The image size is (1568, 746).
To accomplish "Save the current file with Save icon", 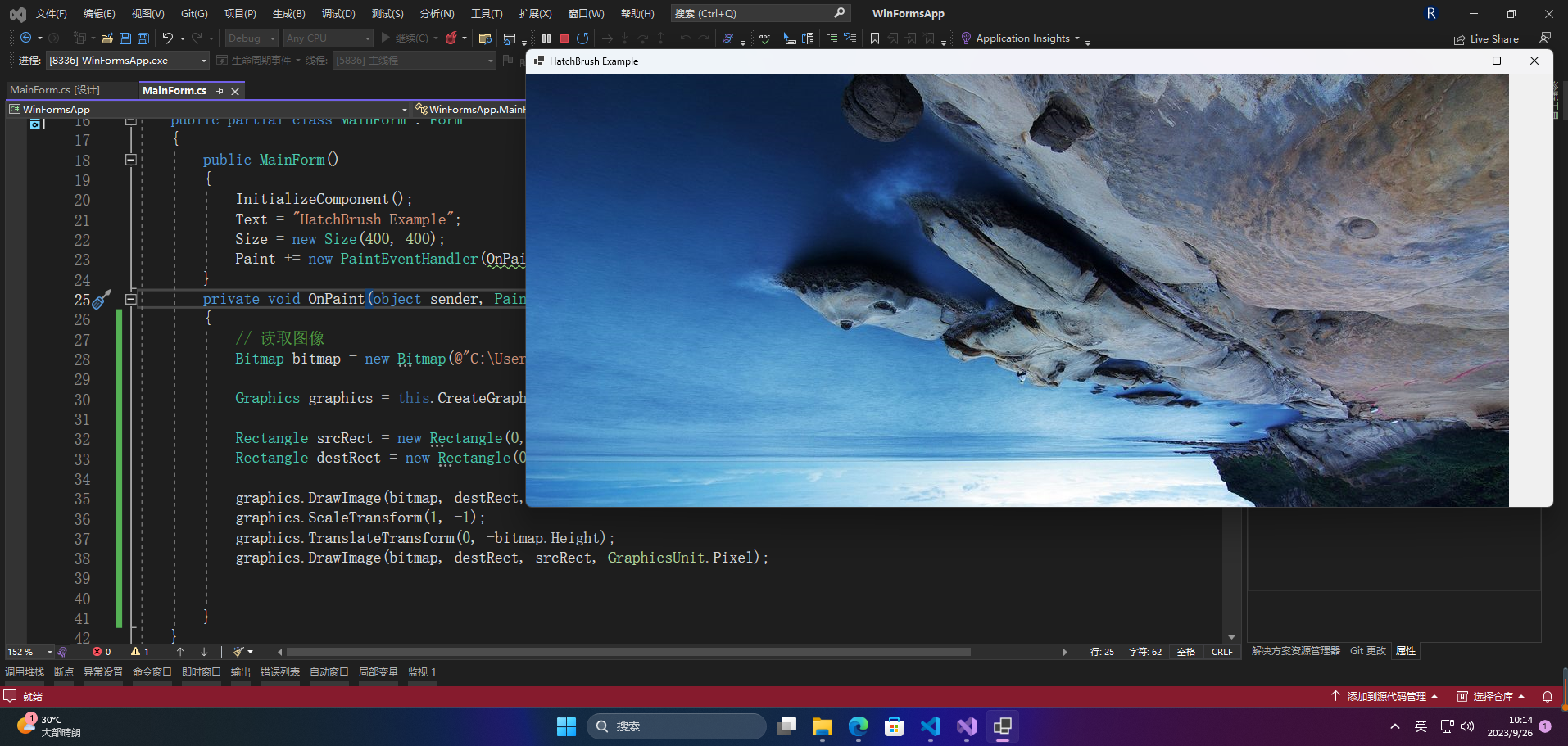I will [125, 38].
